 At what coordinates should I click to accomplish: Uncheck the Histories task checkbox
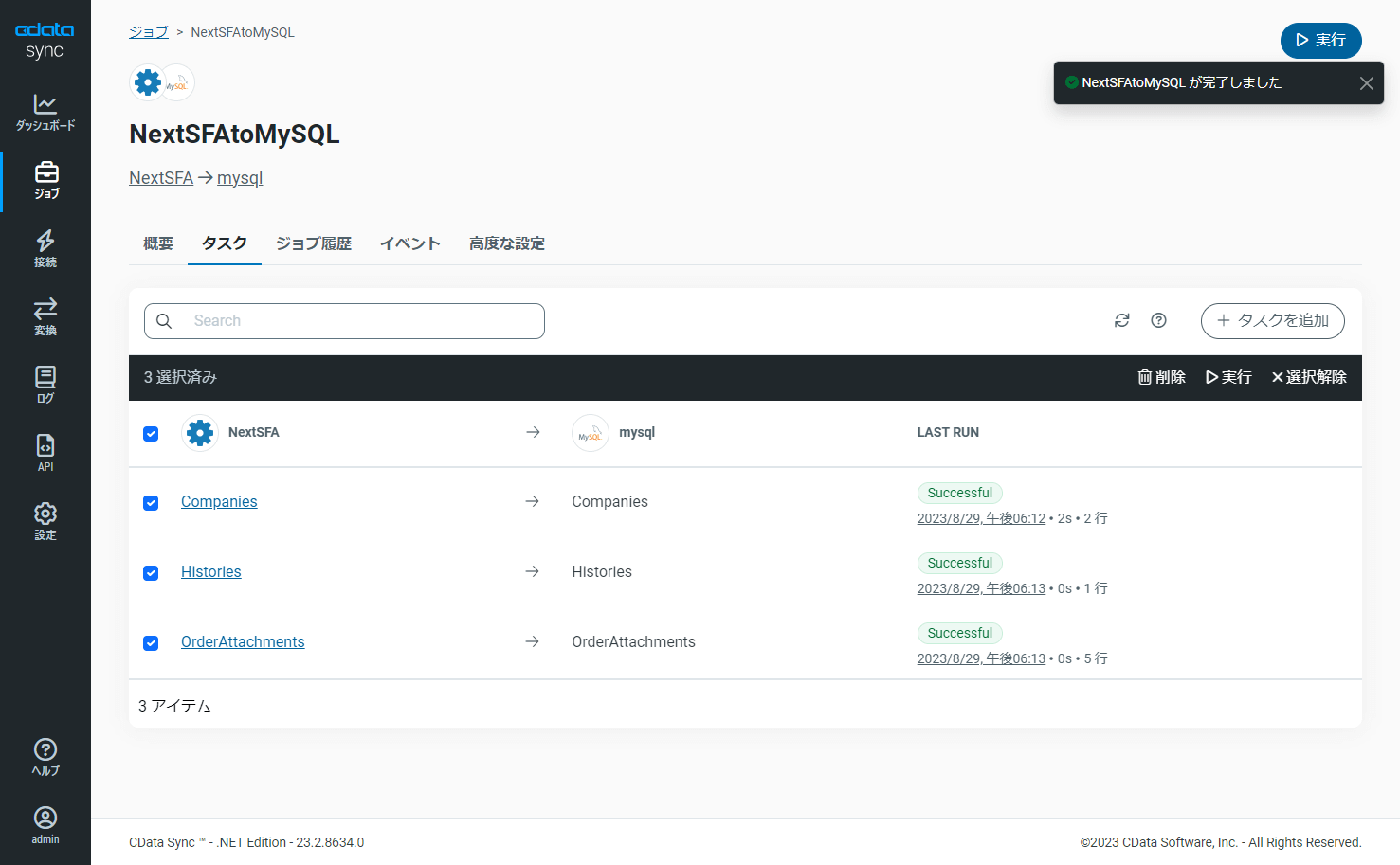pos(151,573)
